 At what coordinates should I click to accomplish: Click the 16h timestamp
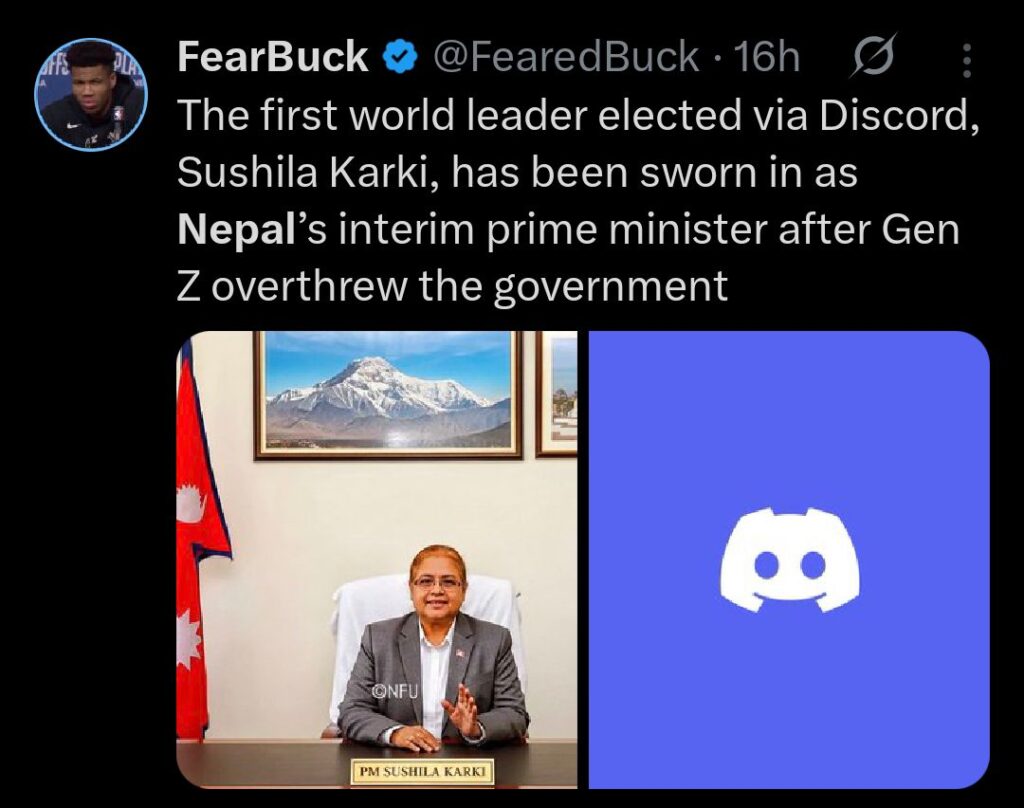click(767, 58)
